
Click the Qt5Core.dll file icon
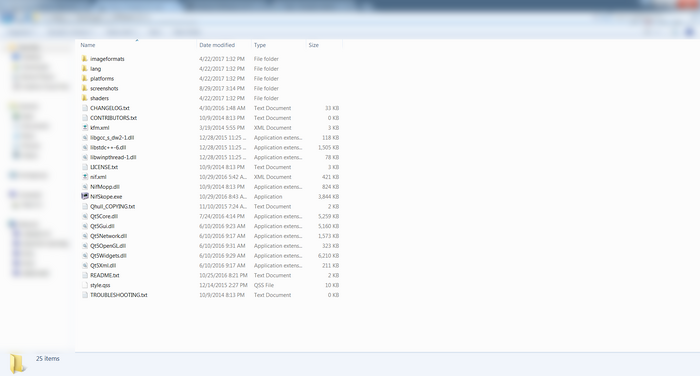(x=85, y=216)
